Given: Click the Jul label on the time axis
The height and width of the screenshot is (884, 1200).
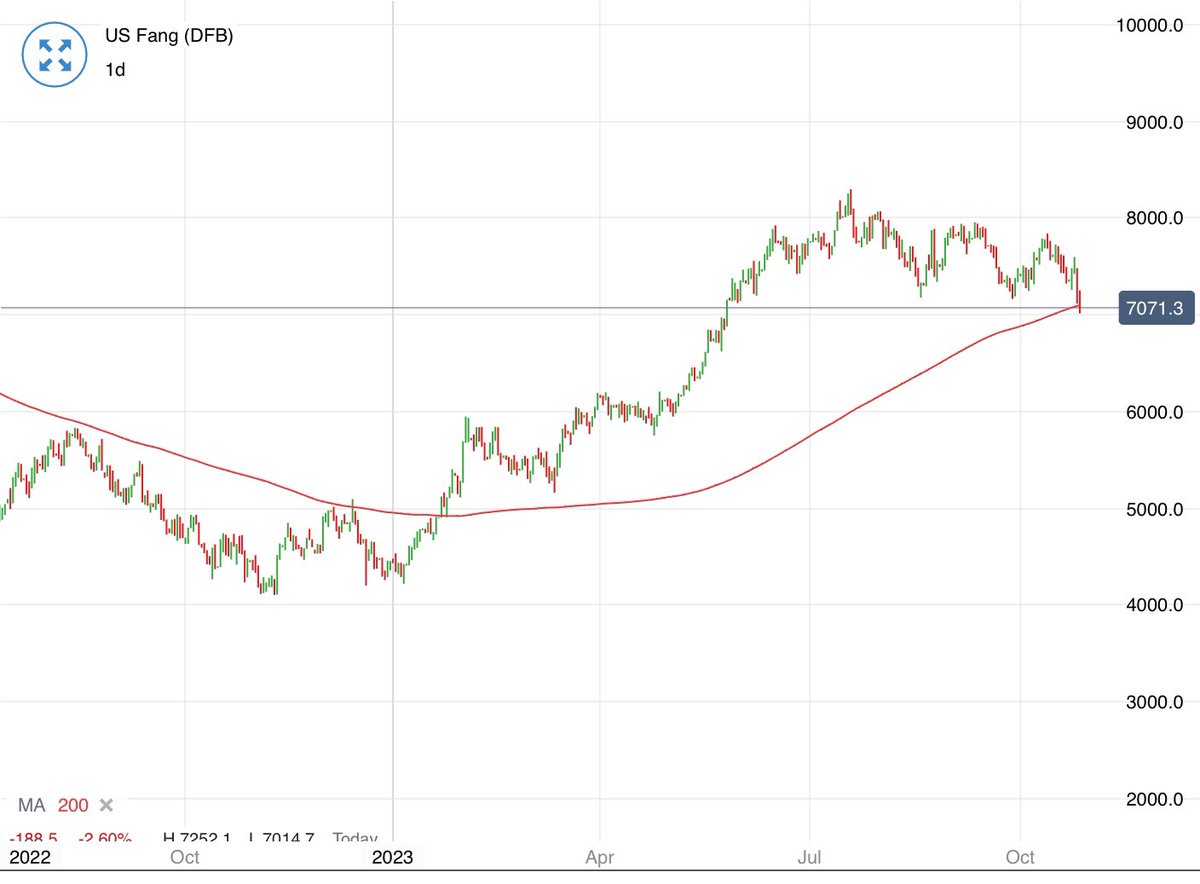Looking at the screenshot, I should point(810,857).
